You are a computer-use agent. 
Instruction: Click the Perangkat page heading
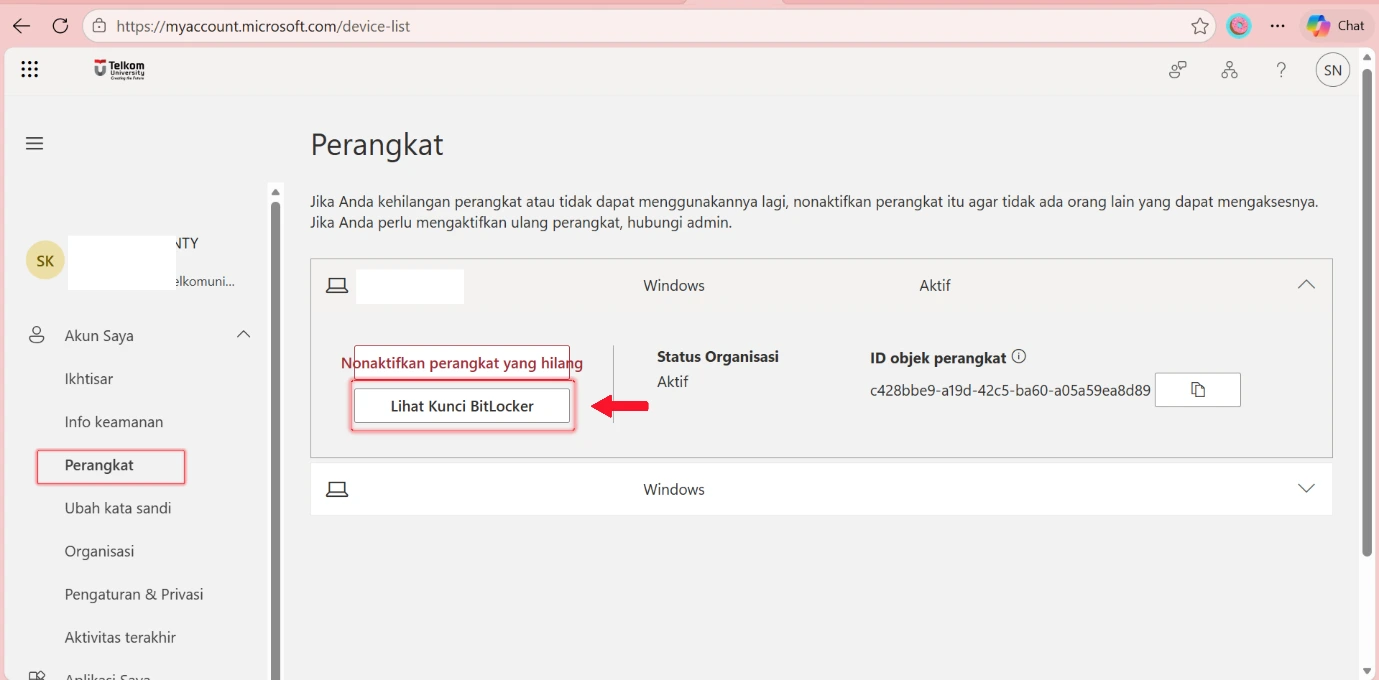pyautogui.click(x=377, y=145)
